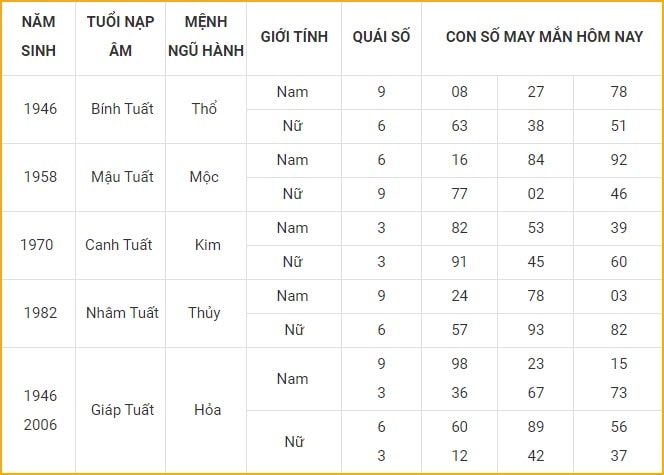Click the 2006 birth year cell
This screenshot has width=664, height=475.
[40, 425]
